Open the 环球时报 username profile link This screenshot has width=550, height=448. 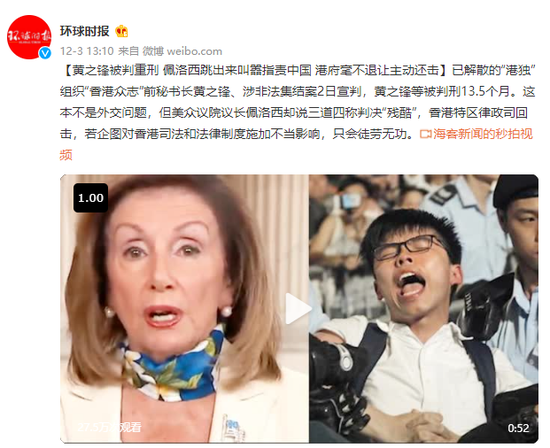[85, 31]
